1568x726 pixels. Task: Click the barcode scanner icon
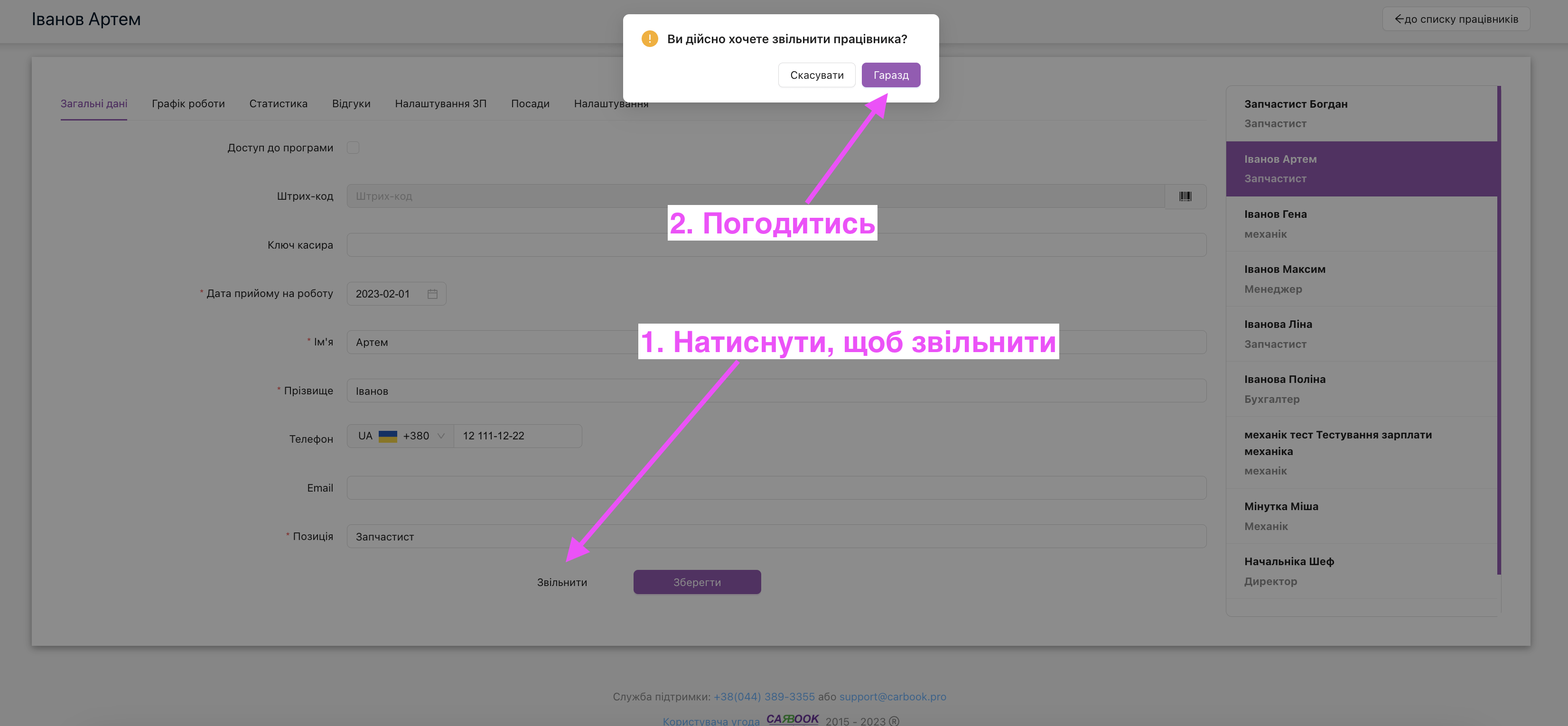coord(1185,196)
